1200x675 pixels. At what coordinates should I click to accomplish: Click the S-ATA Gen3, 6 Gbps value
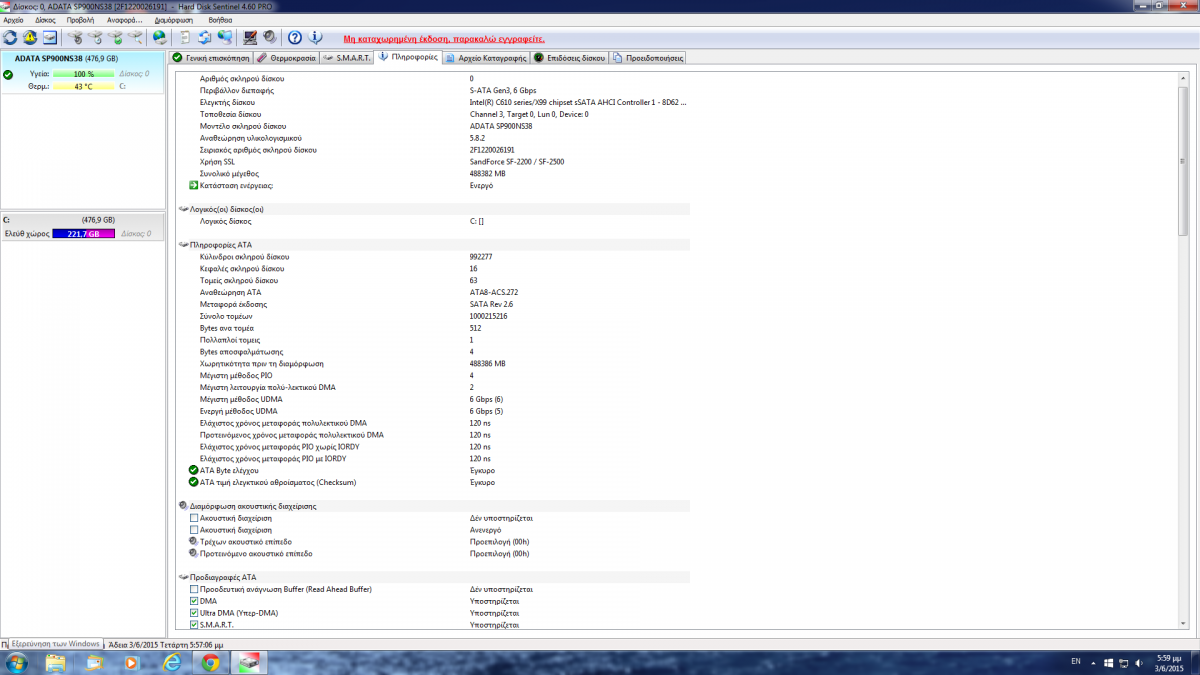(x=502, y=90)
